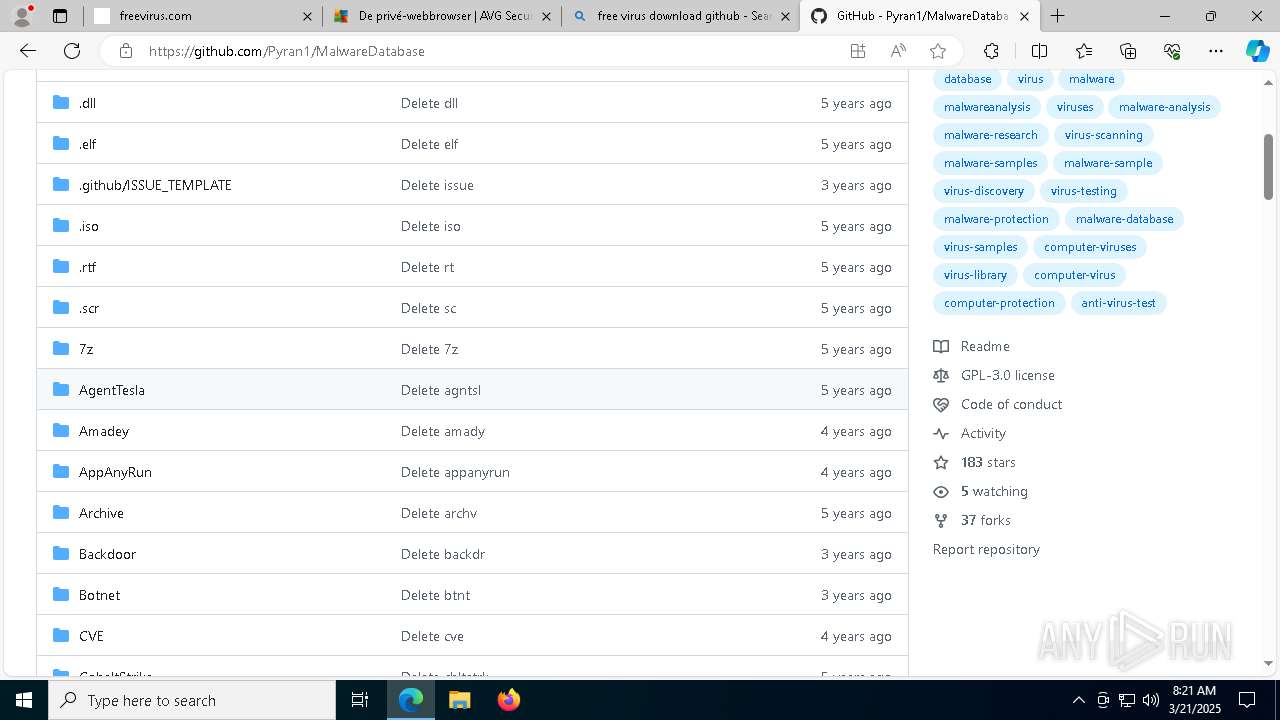Show hidden system tray icons
Image resolution: width=1280 pixels, height=720 pixels.
tap(1078, 700)
